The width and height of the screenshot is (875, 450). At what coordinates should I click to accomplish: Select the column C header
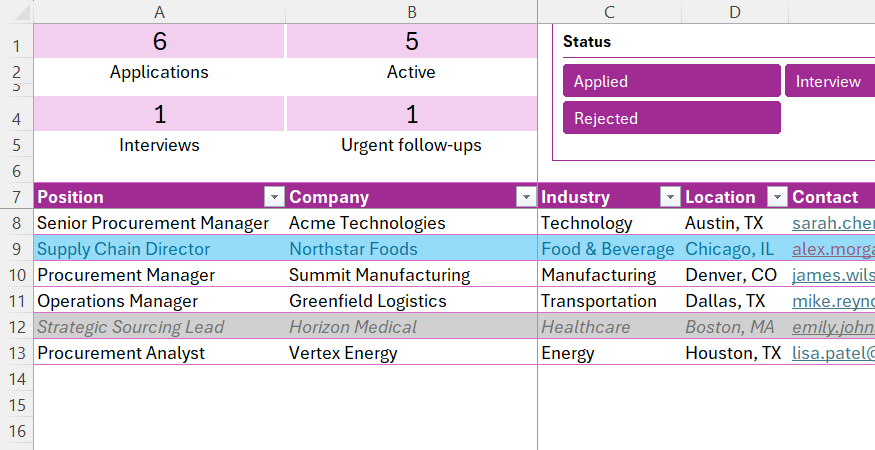coord(609,12)
